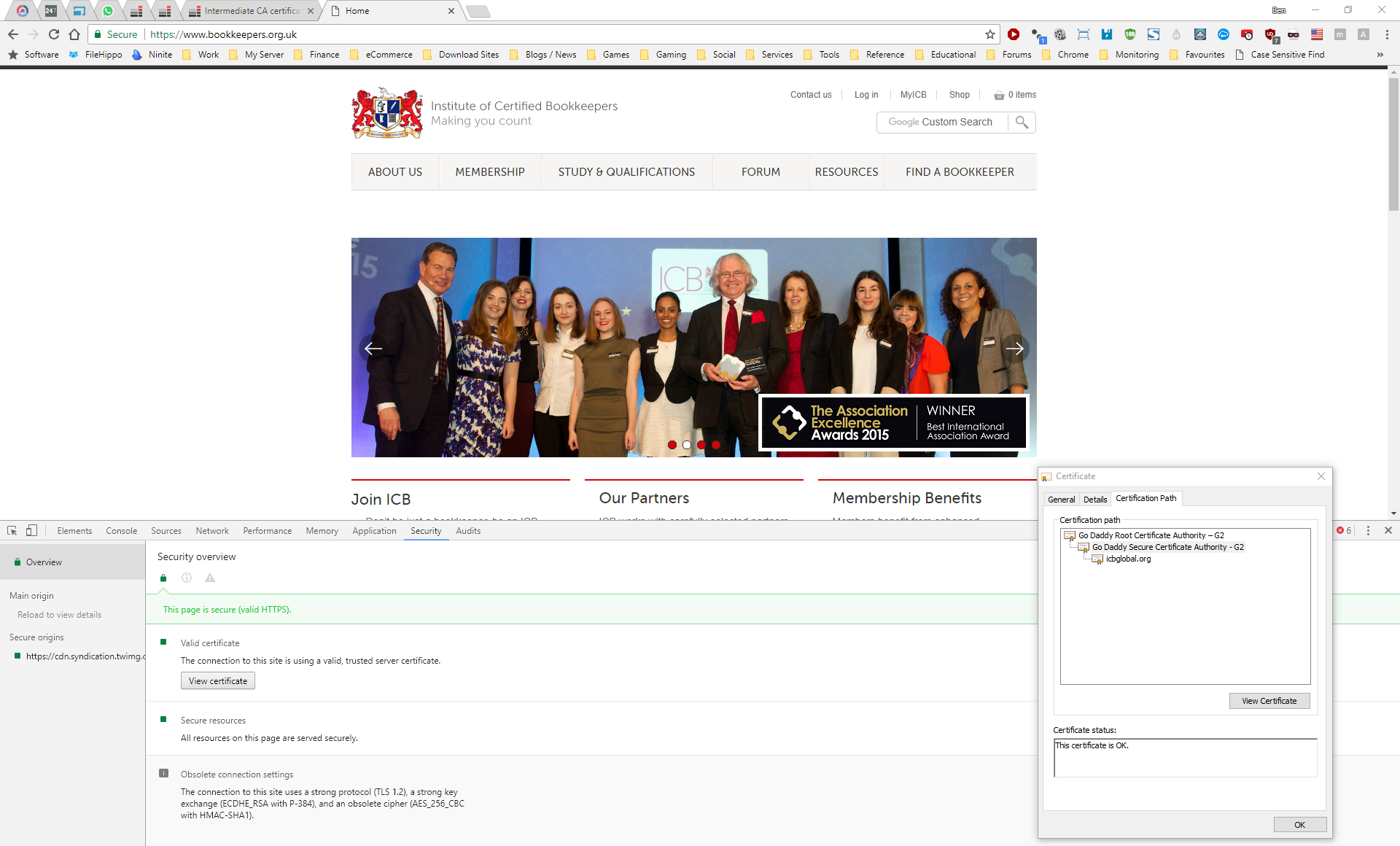Select the fourth carousel slide dot
The height and width of the screenshot is (846, 1400).
pos(716,445)
